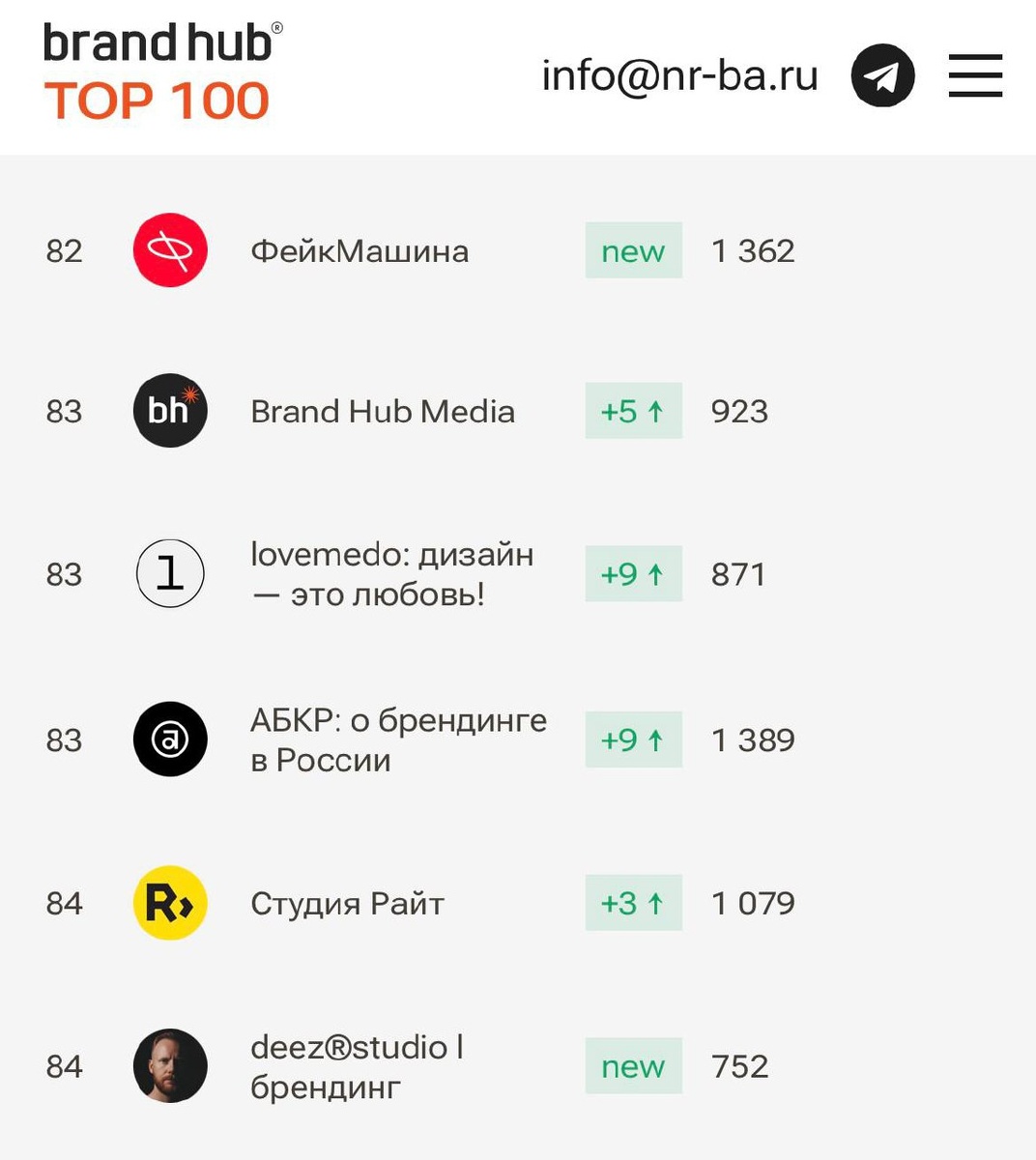Open lovemedo: дизайн — это любовь!

(x=391, y=574)
